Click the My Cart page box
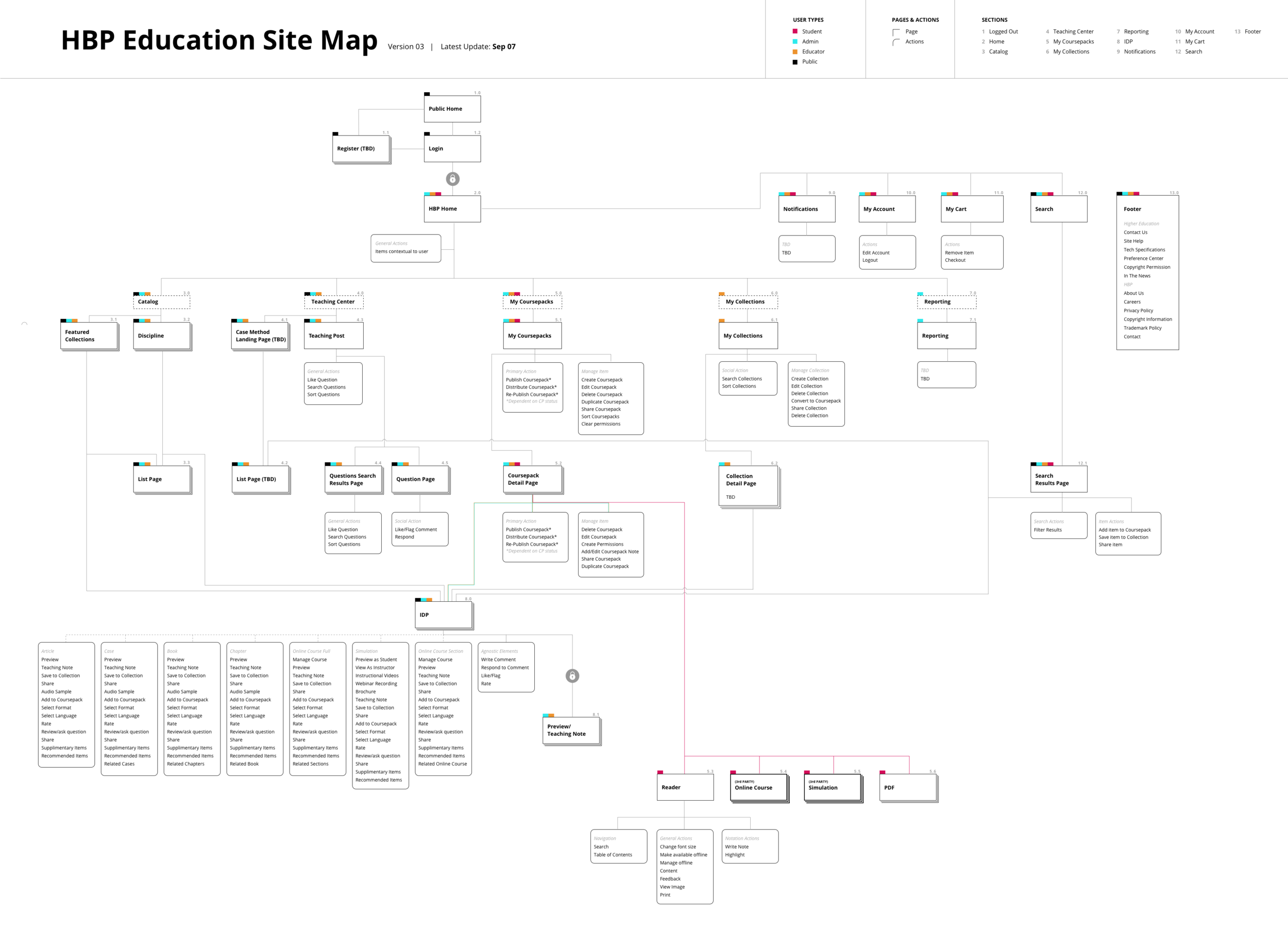This screenshot has height=946, width=1288. click(x=972, y=209)
